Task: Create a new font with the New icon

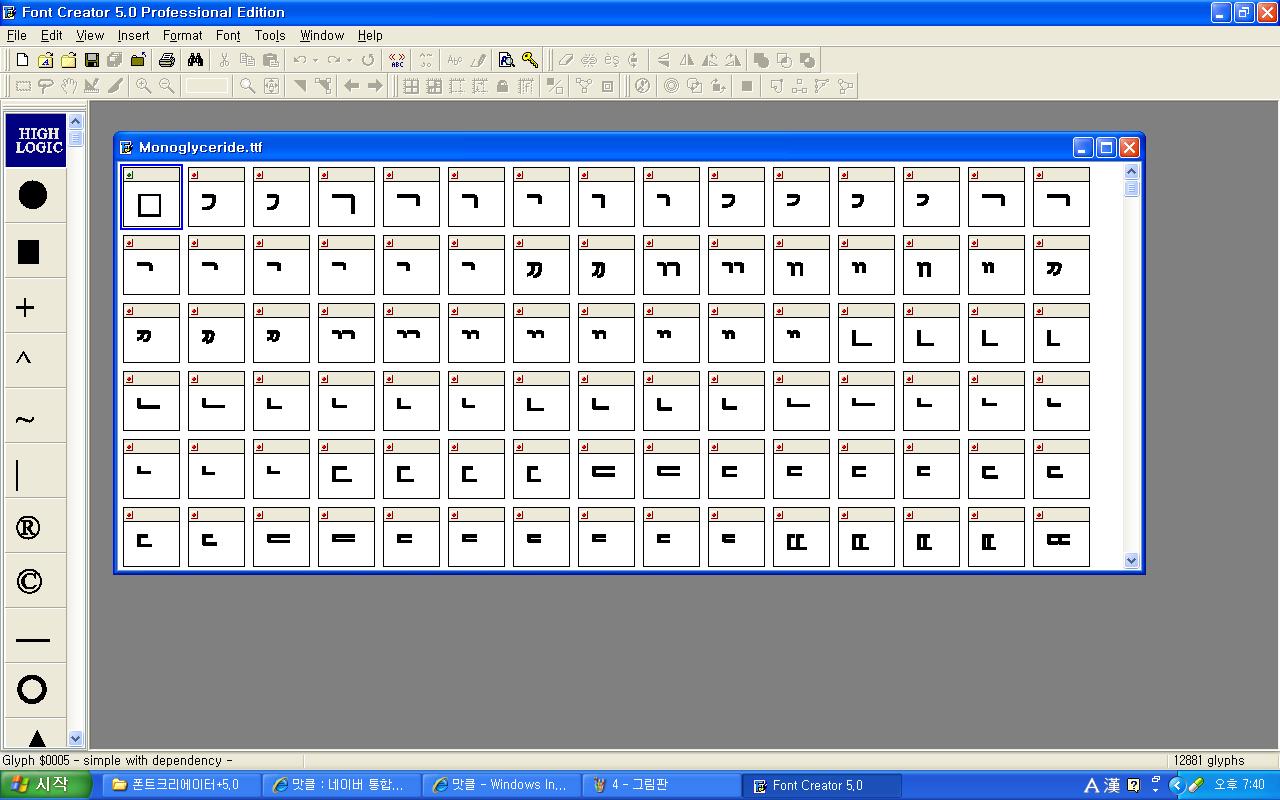Action: click(x=22, y=60)
